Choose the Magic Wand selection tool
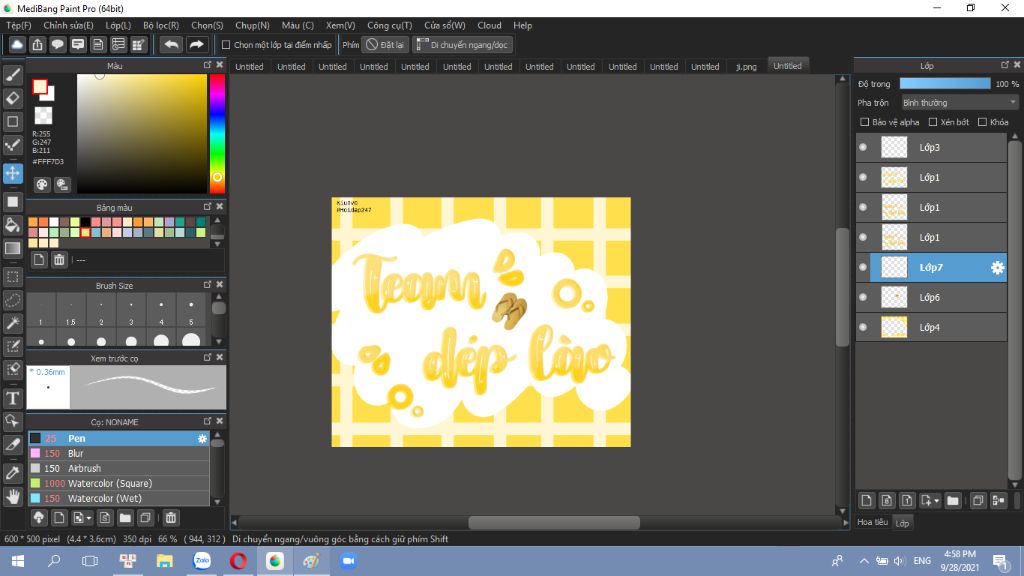 click(13, 323)
